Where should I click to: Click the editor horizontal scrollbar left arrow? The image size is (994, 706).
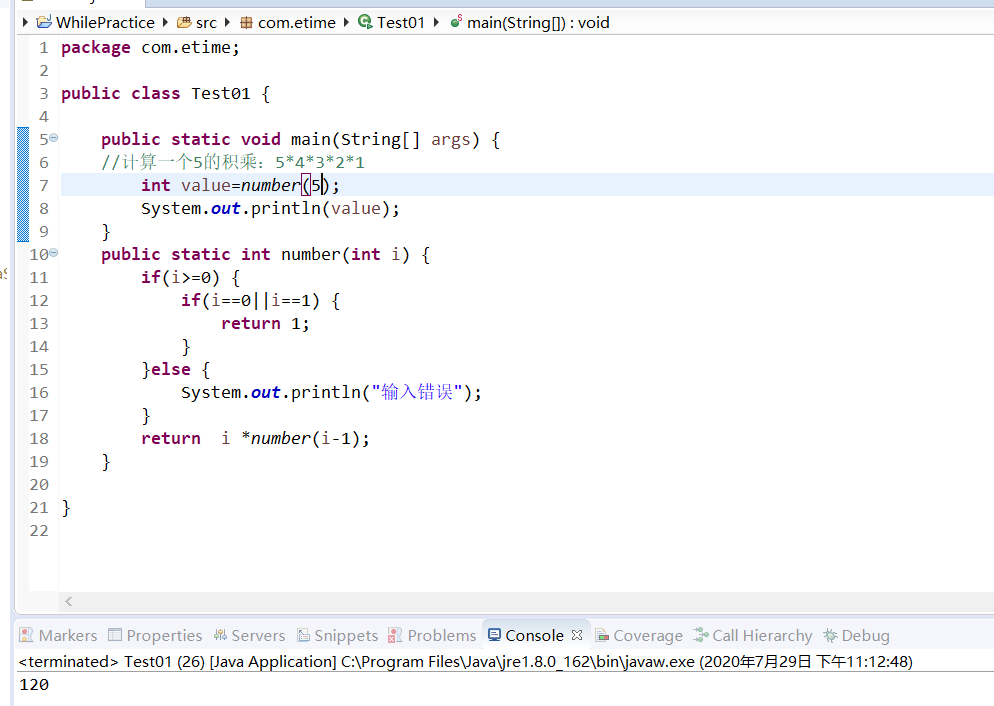tap(68, 601)
